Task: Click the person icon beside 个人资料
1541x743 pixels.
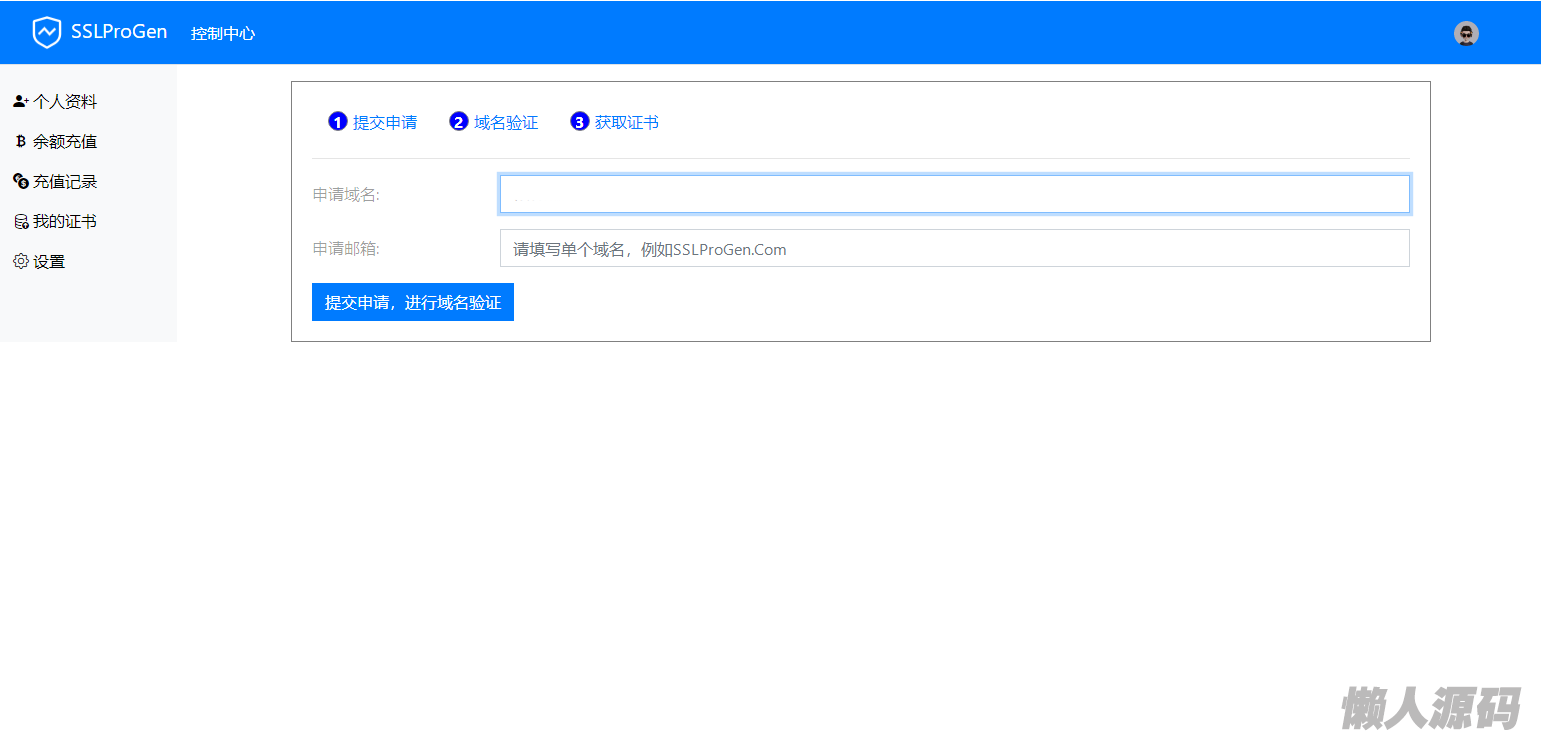Action: coord(20,102)
